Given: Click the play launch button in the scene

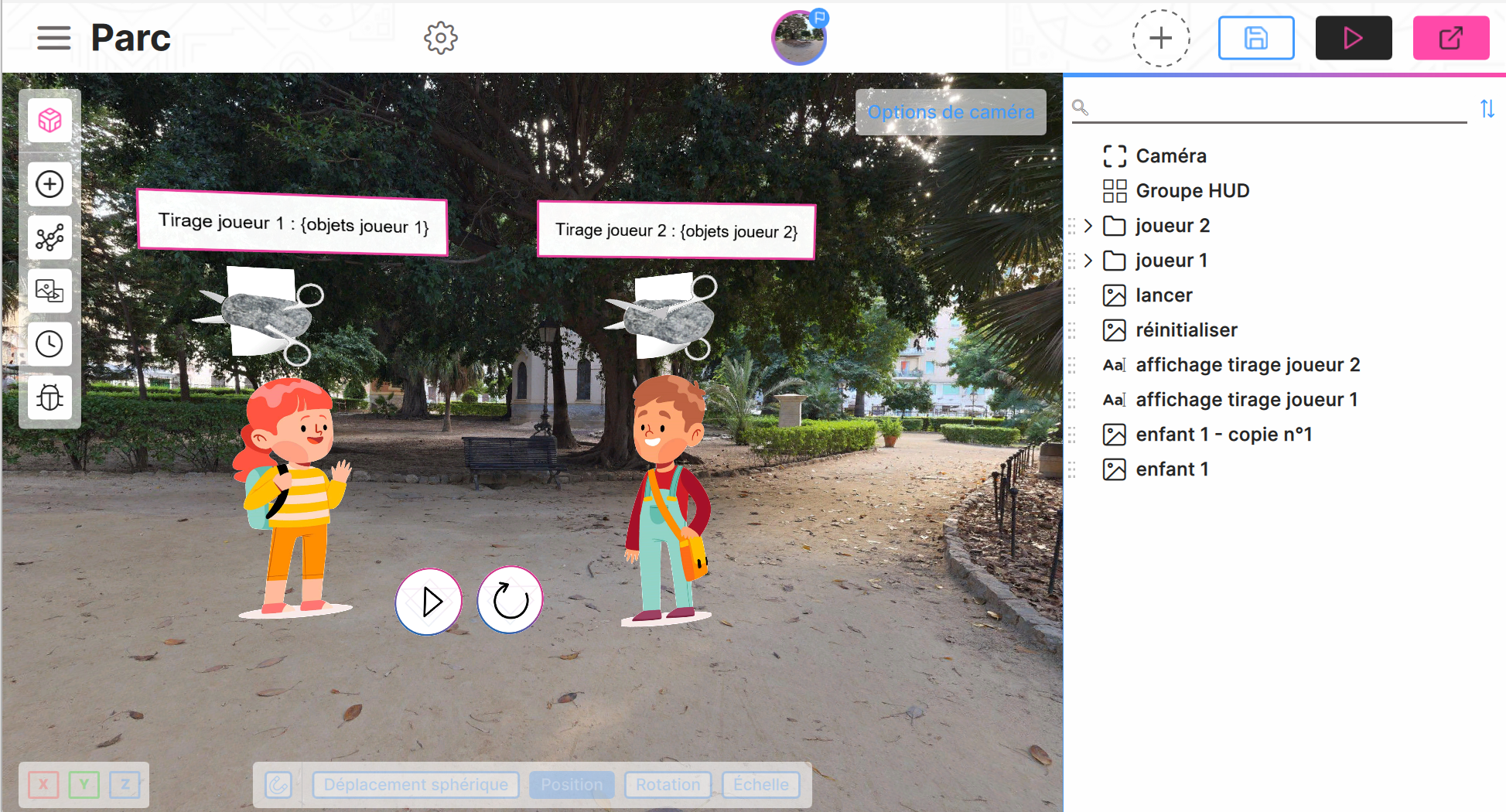Looking at the screenshot, I should (429, 602).
